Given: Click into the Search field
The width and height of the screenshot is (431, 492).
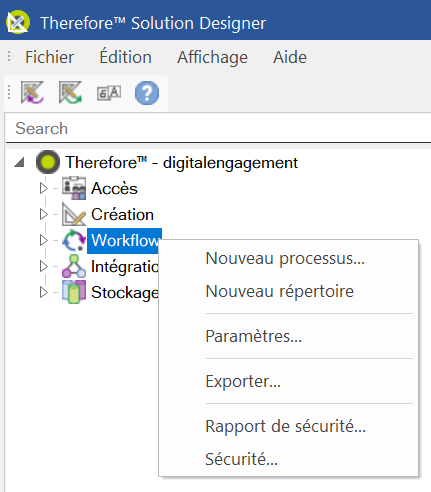Looking at the screenshot, I should [218, 128].
